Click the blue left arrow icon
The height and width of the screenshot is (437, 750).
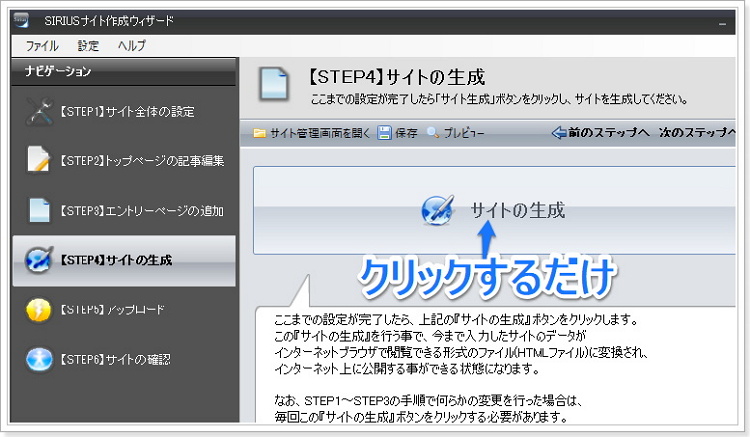coord(559,132)
